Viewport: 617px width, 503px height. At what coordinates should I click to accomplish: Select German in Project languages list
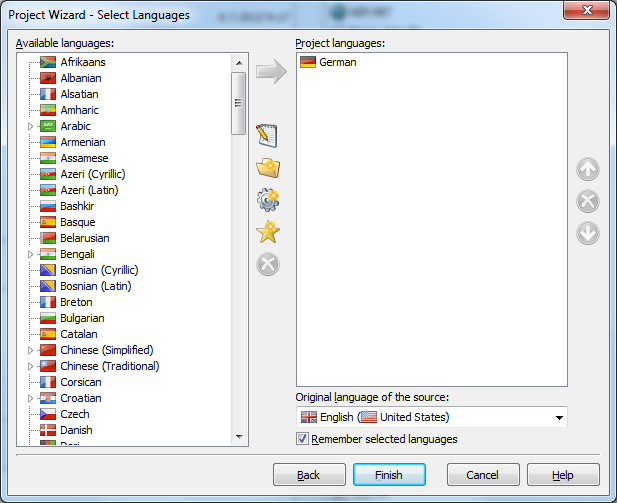337,62
